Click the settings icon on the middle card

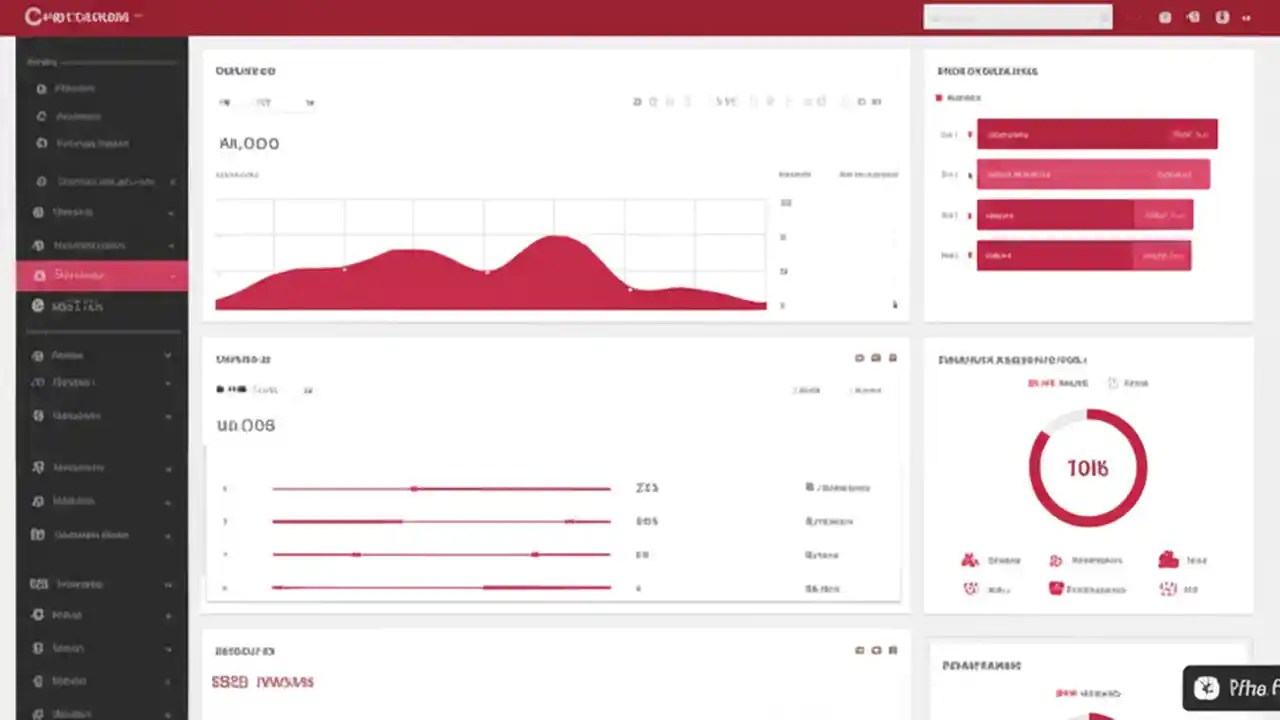pyautogui.click(x=876, y=358)
